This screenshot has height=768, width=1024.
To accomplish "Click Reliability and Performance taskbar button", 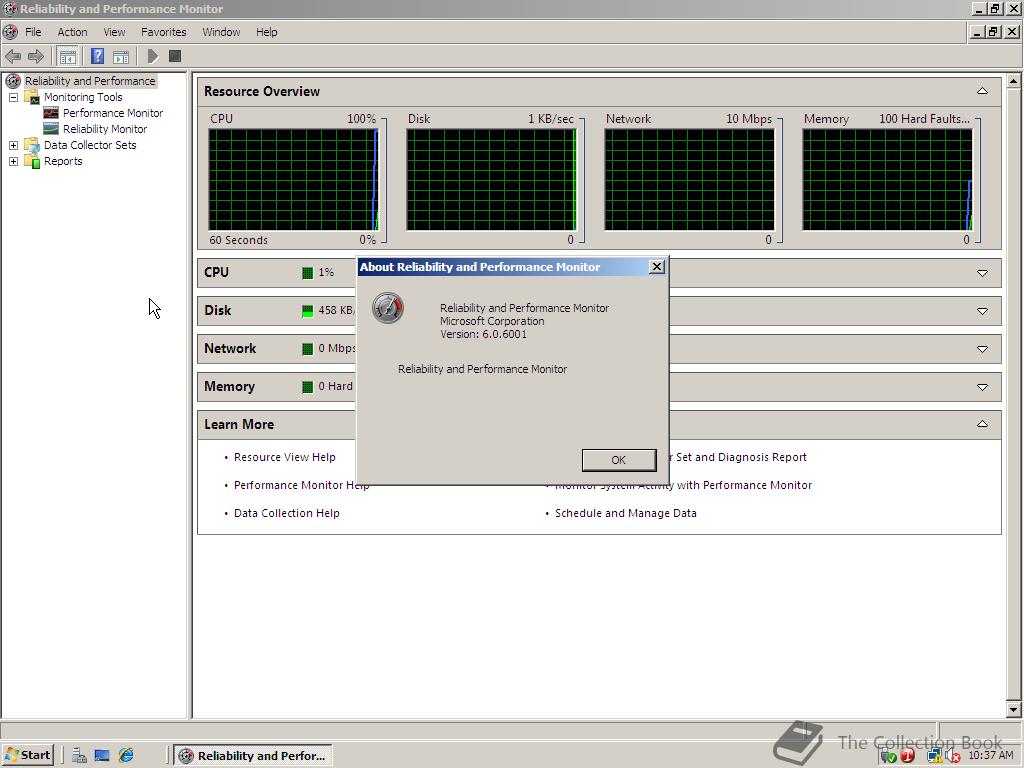I will coord(253,756).
